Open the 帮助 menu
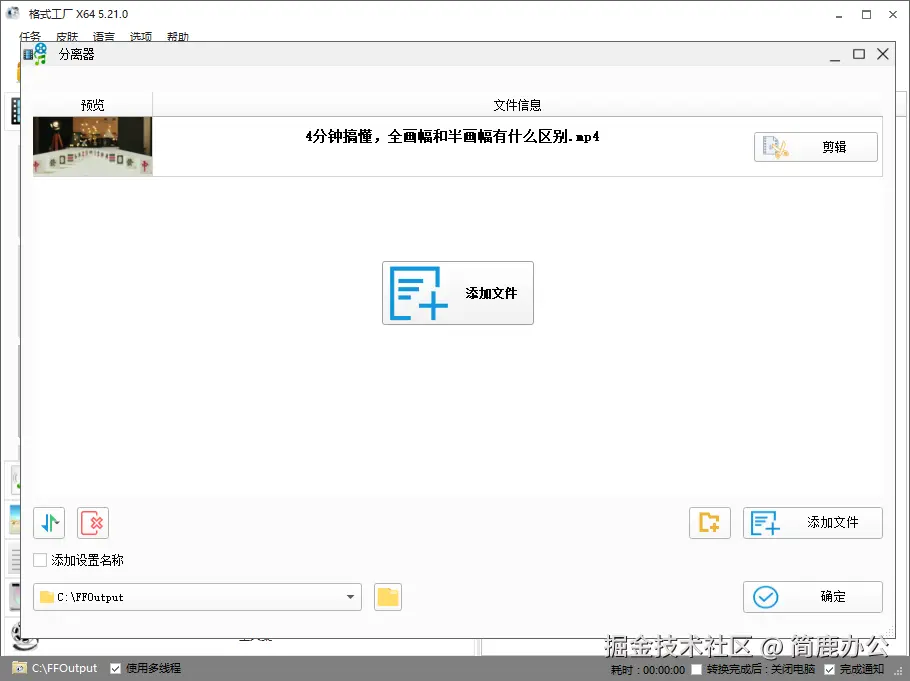This screenshot has height=681, width=910. (x=177, y=36)
